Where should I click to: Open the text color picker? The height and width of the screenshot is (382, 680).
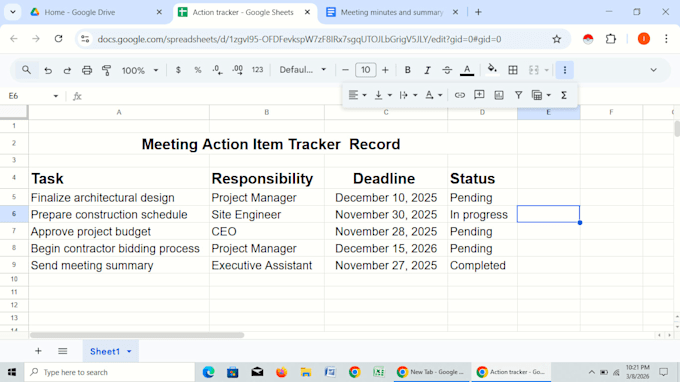[x=467, y=70]
